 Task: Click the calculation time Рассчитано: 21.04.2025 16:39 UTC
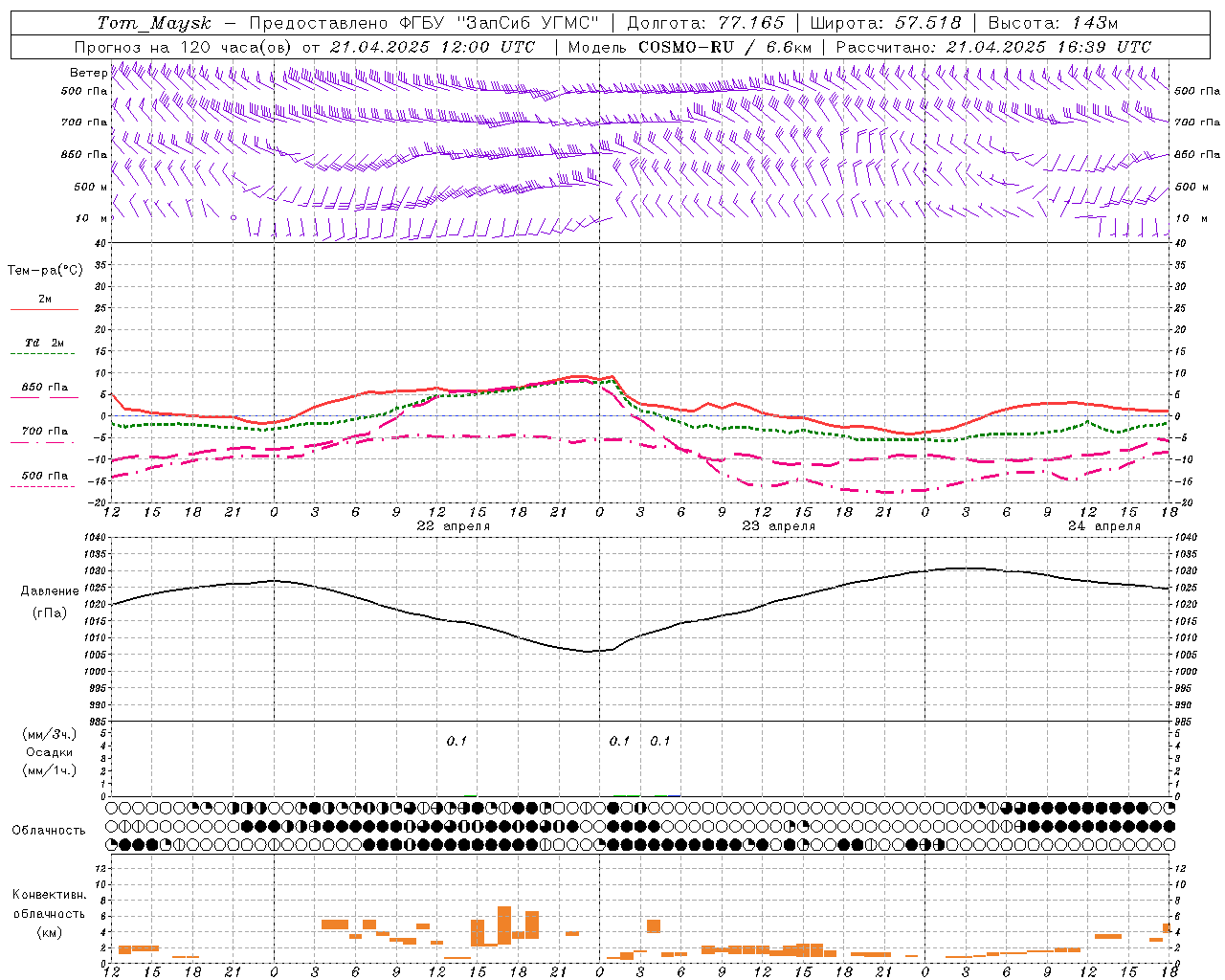[993, 47]
